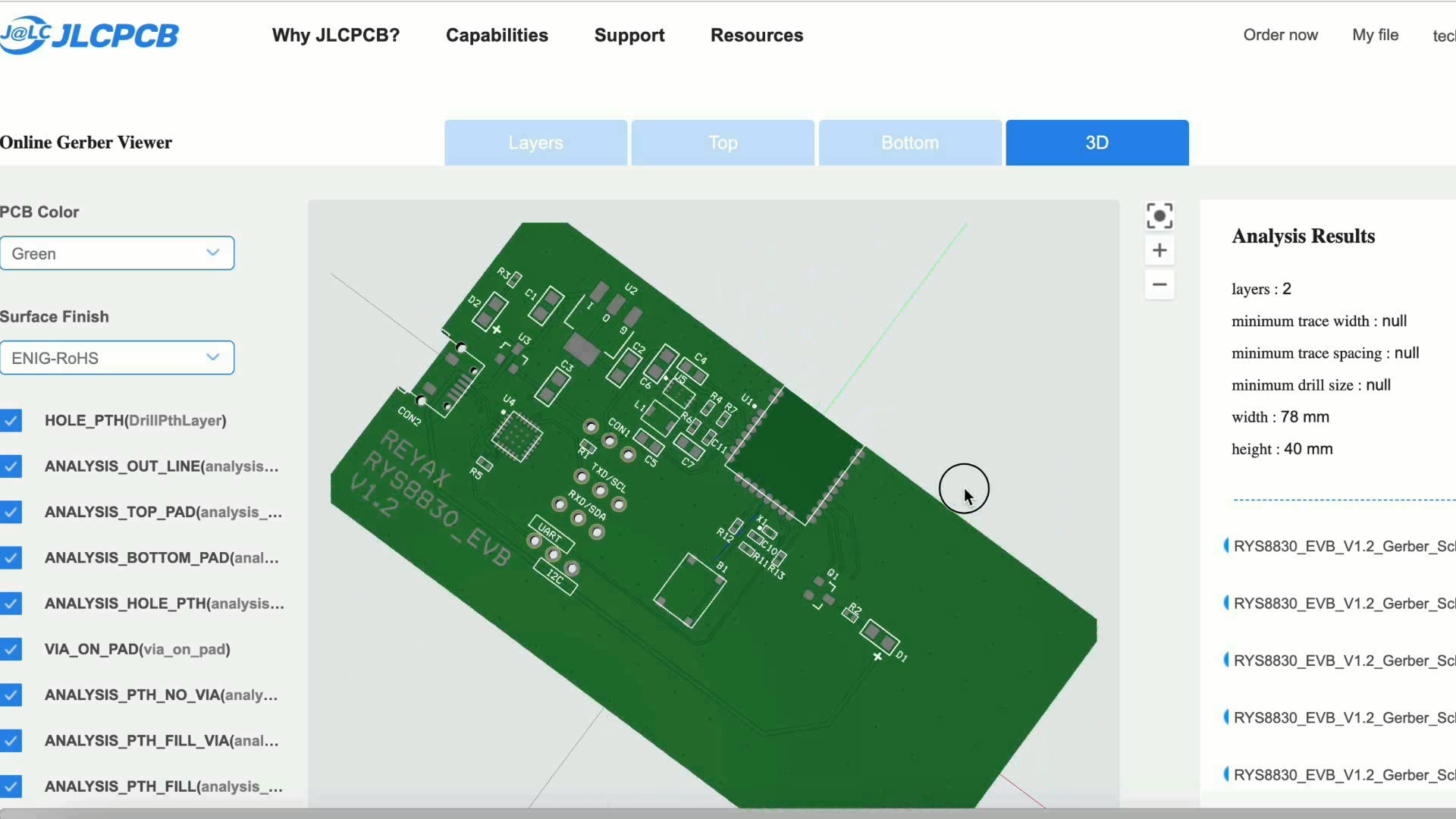Switch to the Top view tab
The width and height of the screenshot is (1456, 819).
723,143
